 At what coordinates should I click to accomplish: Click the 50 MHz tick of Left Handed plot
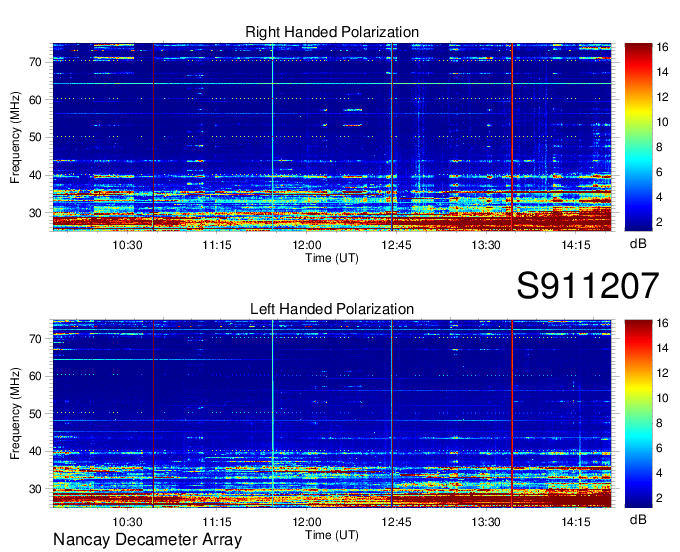36,414
